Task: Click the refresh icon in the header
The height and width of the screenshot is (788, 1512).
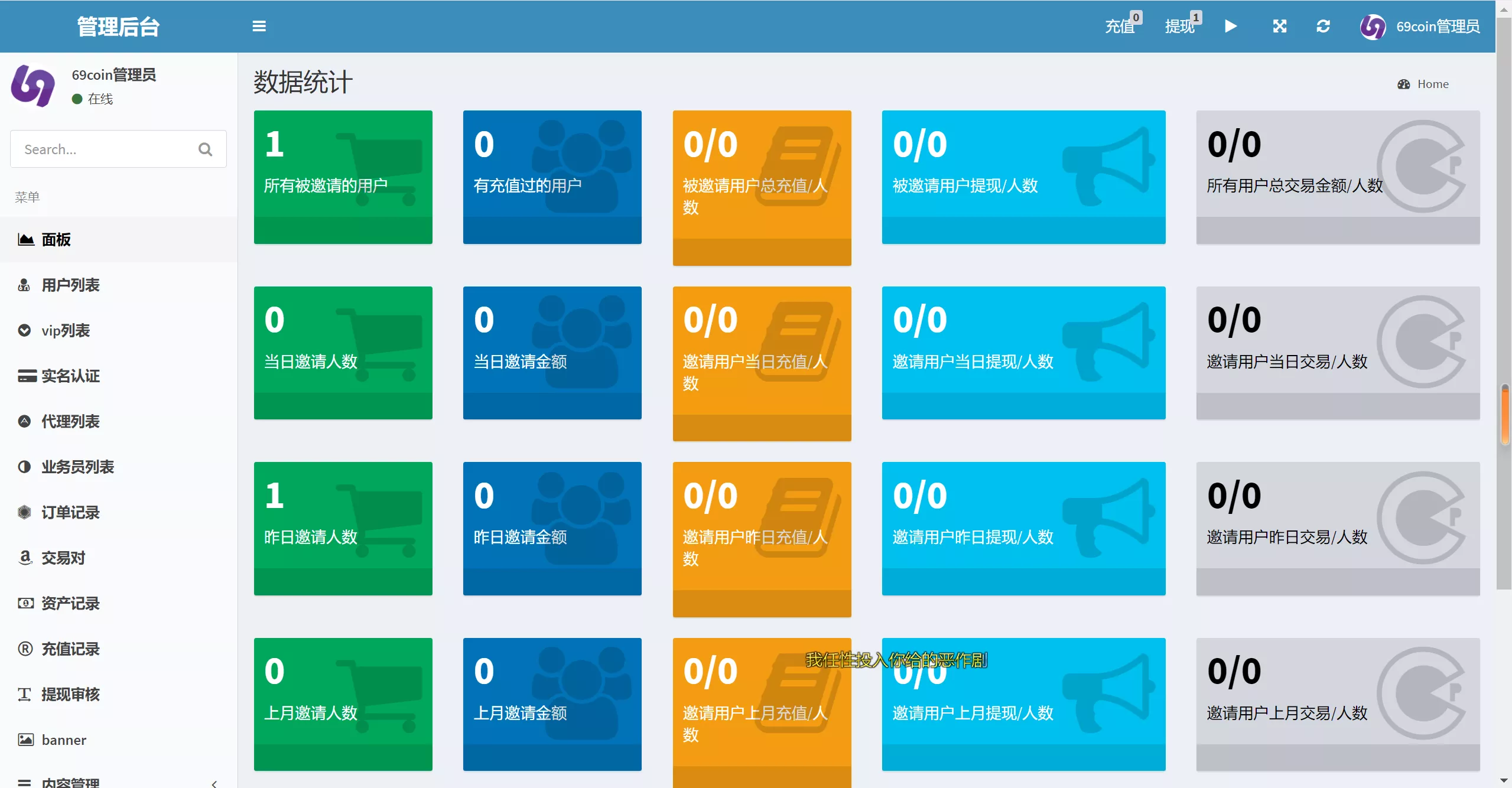Action: (1323, 26)
